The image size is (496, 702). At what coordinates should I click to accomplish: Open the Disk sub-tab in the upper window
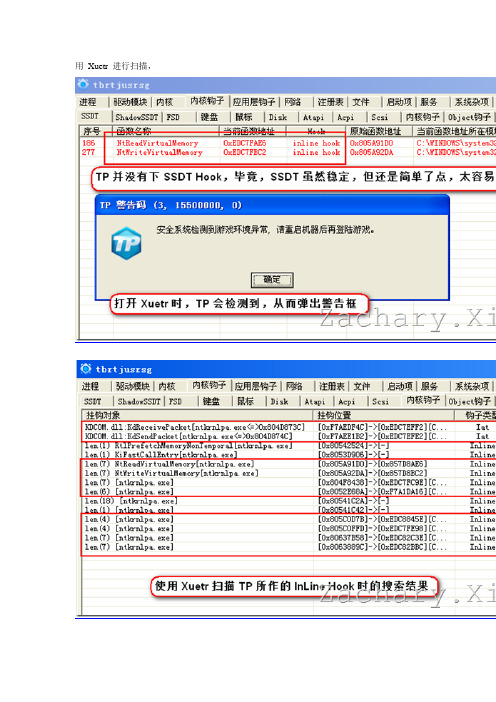(x=278, y=117)
